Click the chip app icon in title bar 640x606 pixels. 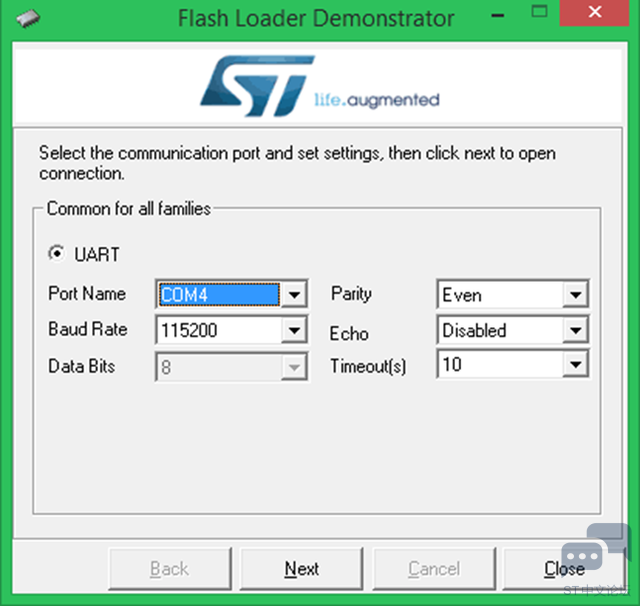(x=28, y=19)
